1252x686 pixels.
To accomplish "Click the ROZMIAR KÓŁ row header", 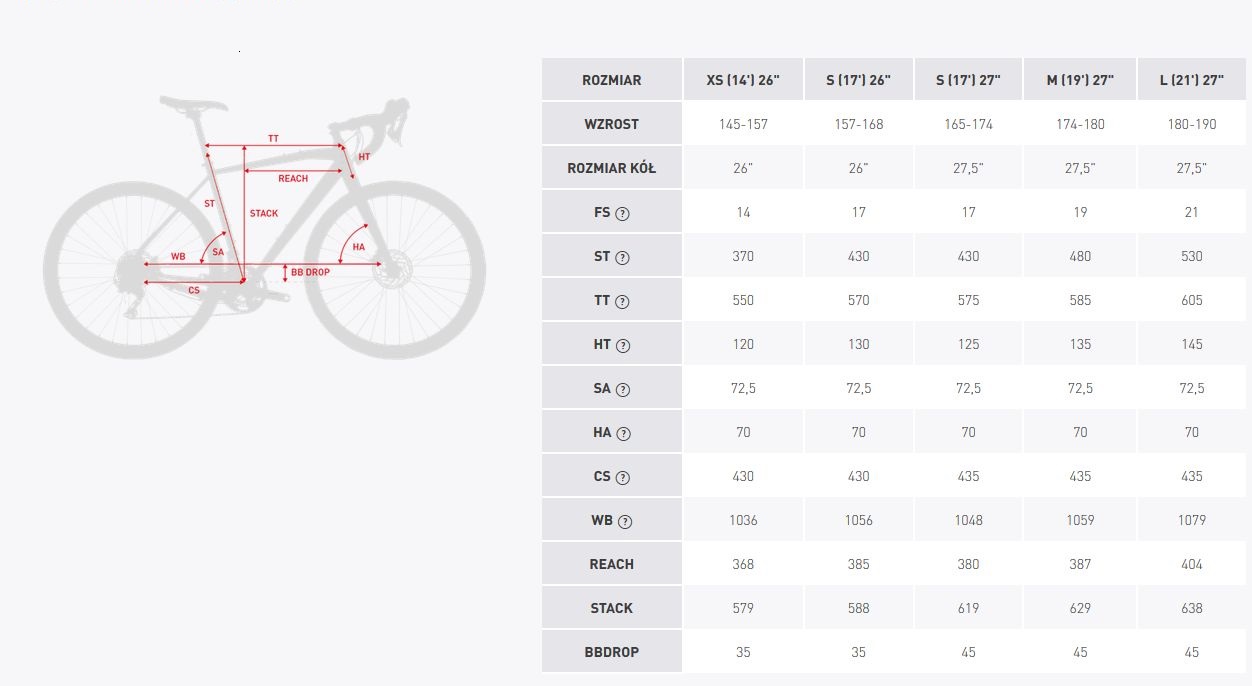I will [x=612, y=168].
